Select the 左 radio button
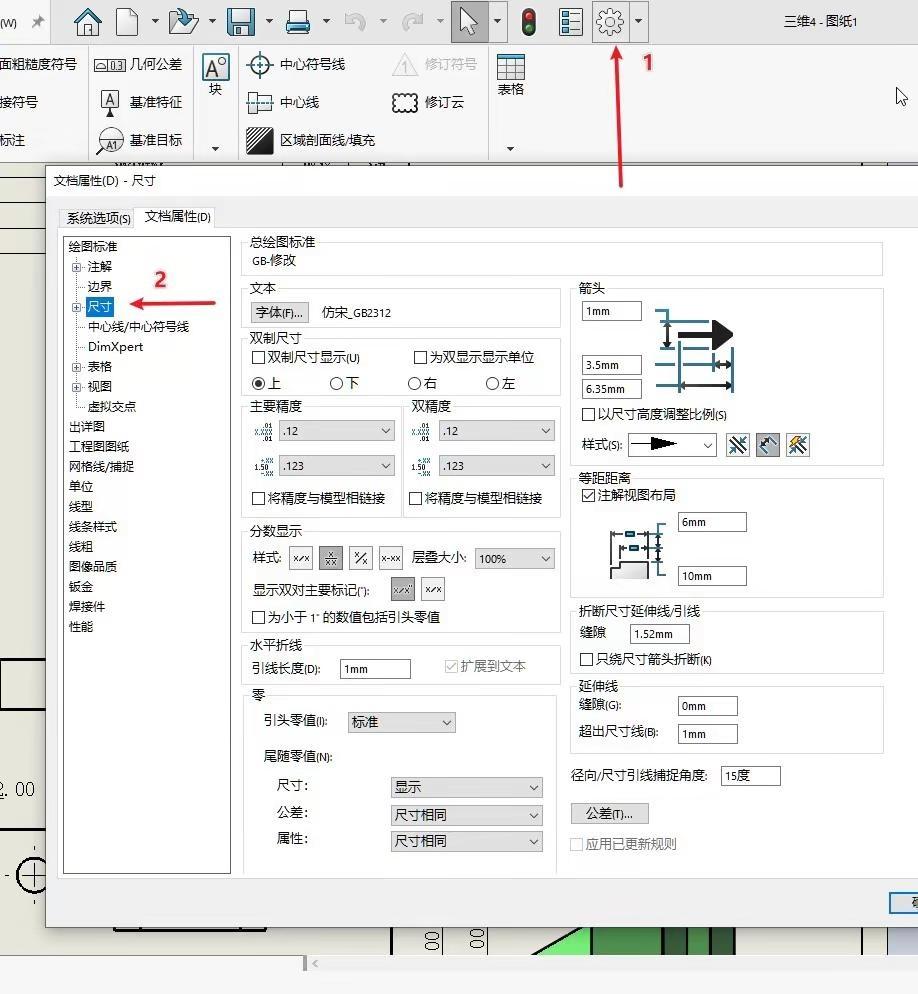The height and width of the screenshot is (994, 918). pos(492,384)
